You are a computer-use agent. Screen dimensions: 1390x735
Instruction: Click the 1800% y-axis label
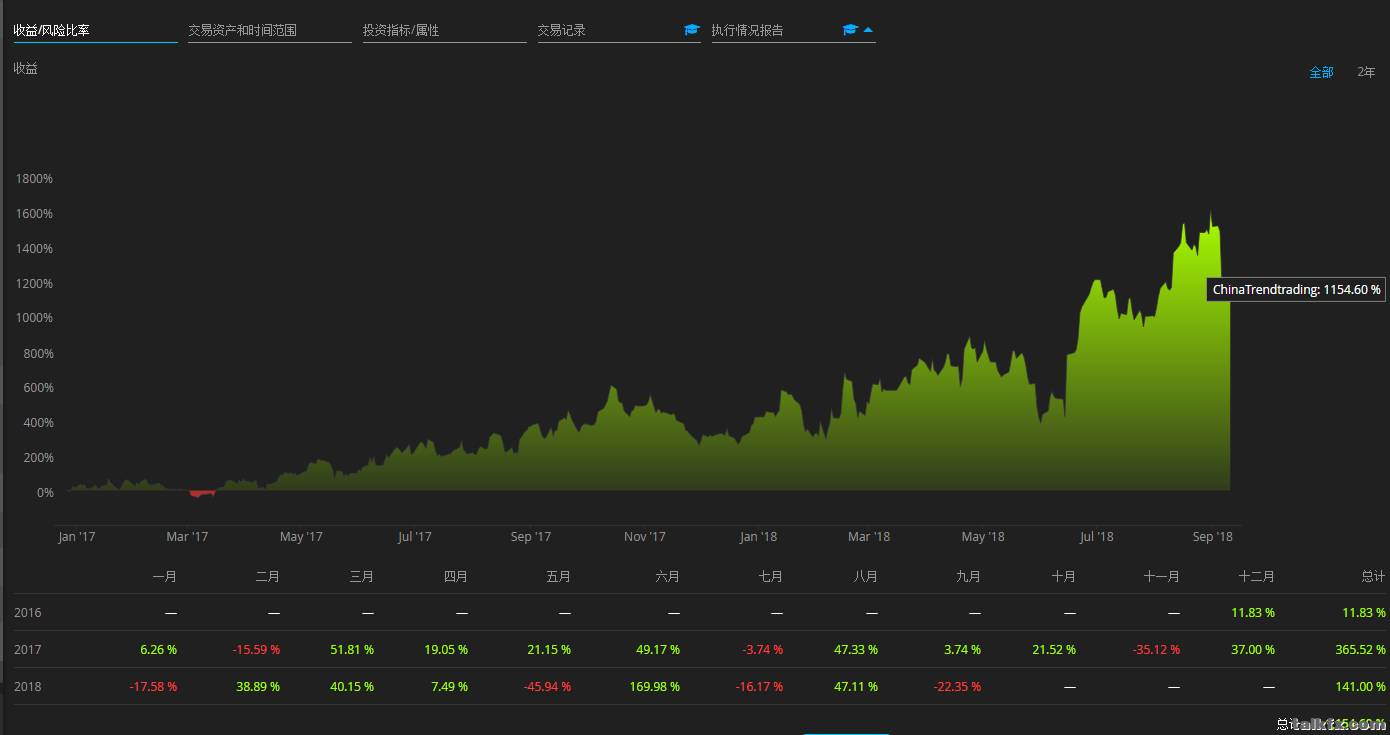point(34,179)
